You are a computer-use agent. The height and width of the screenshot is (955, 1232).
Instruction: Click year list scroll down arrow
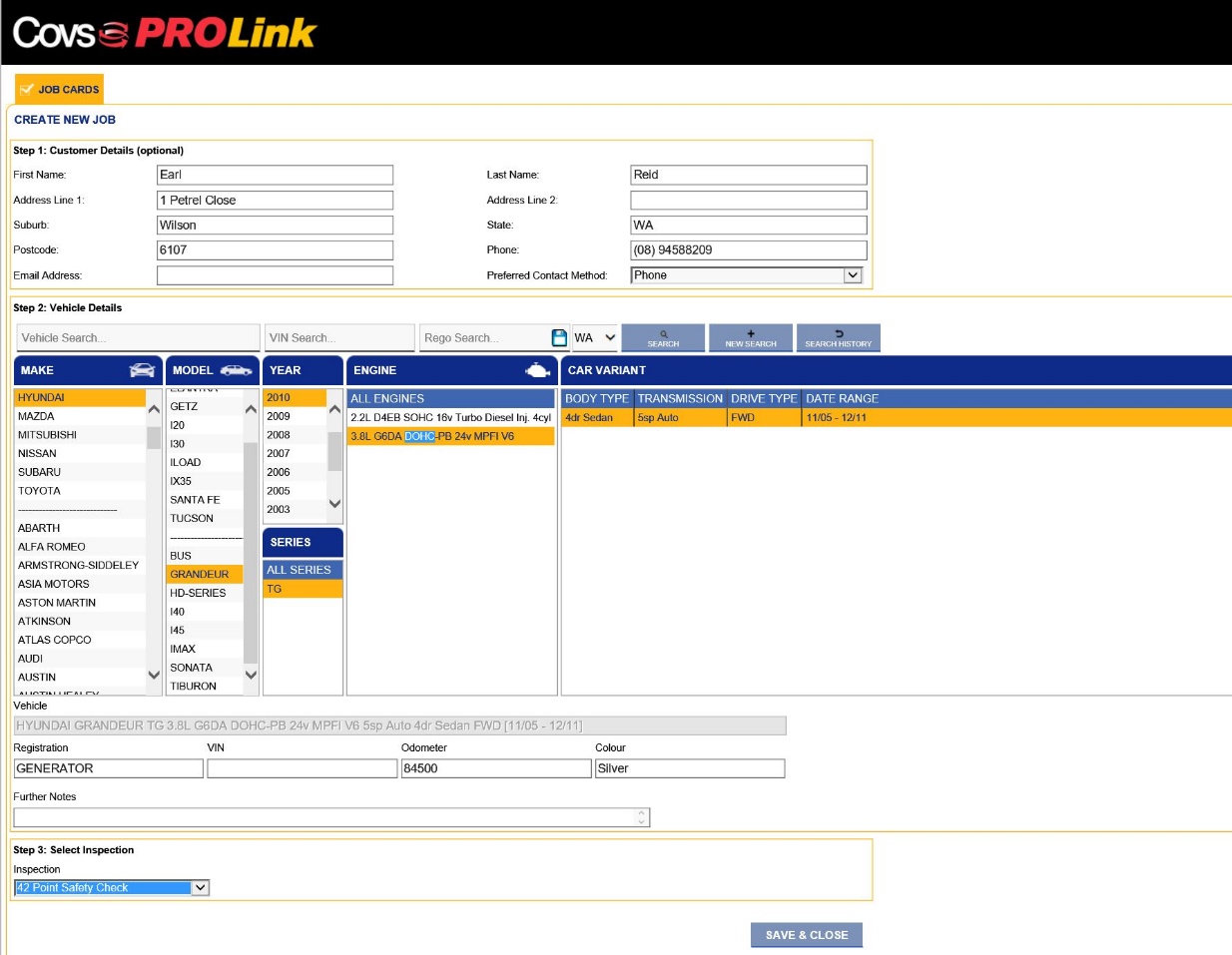[334, 504]
